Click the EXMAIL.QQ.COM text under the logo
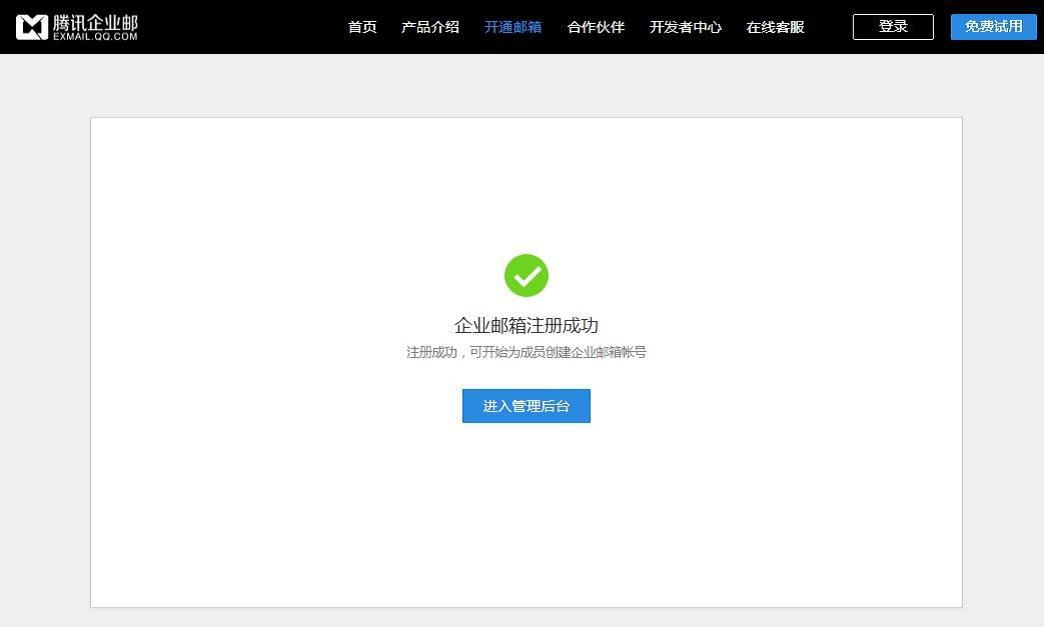This screenshot has width=1044, height=627. (x=95, y=35)
